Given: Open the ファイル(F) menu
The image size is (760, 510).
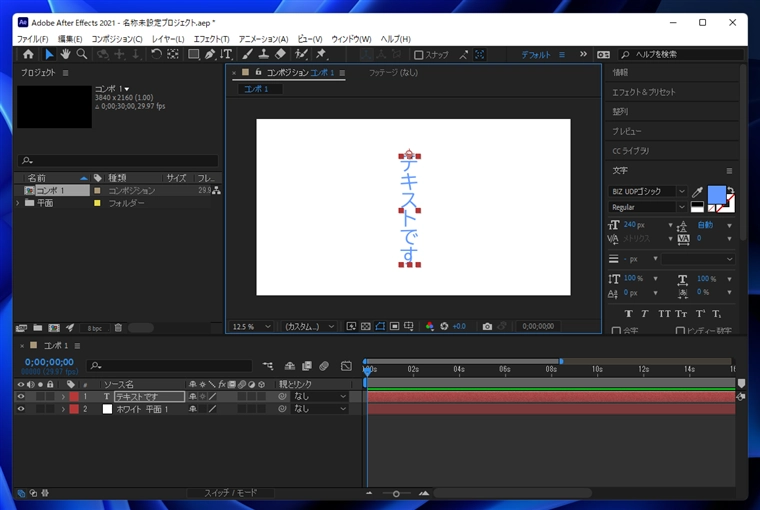Looking at the screenshot, I should coord(32,39).
